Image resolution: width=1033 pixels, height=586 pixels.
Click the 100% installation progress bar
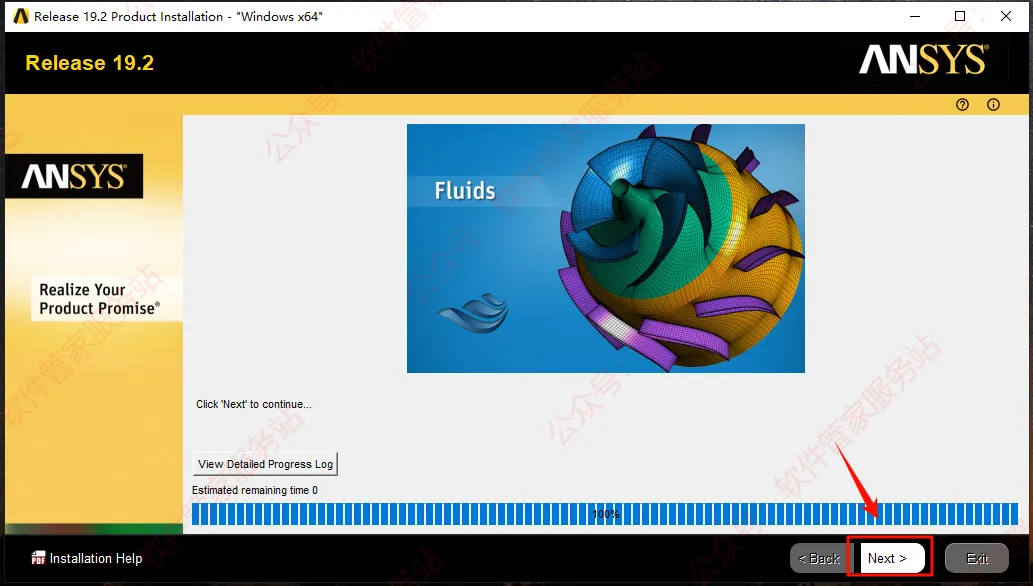pyautogui.click(x=605, y=514)
